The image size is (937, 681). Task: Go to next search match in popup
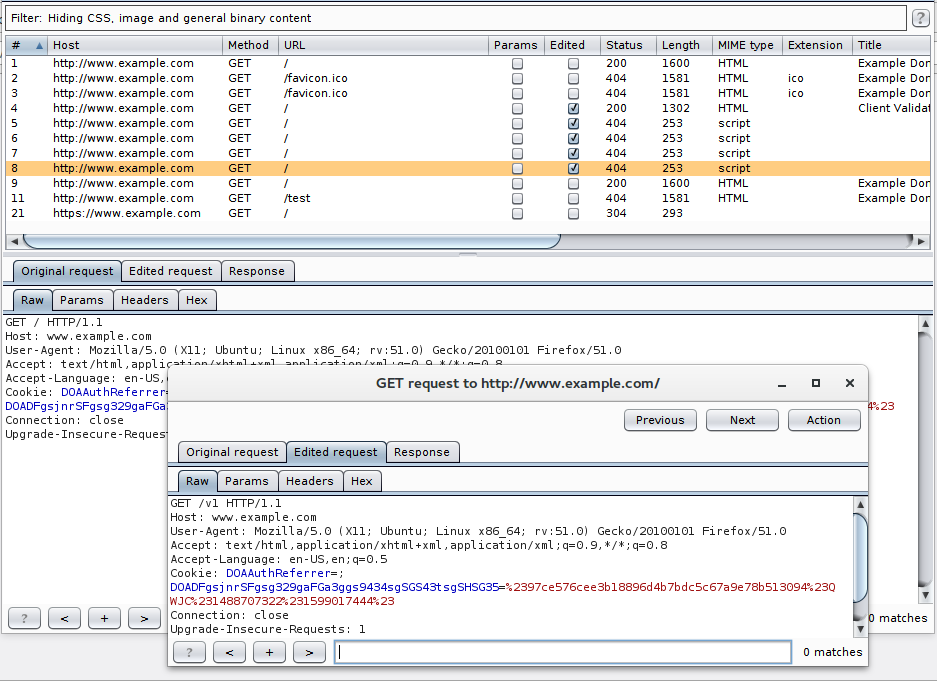310,652
